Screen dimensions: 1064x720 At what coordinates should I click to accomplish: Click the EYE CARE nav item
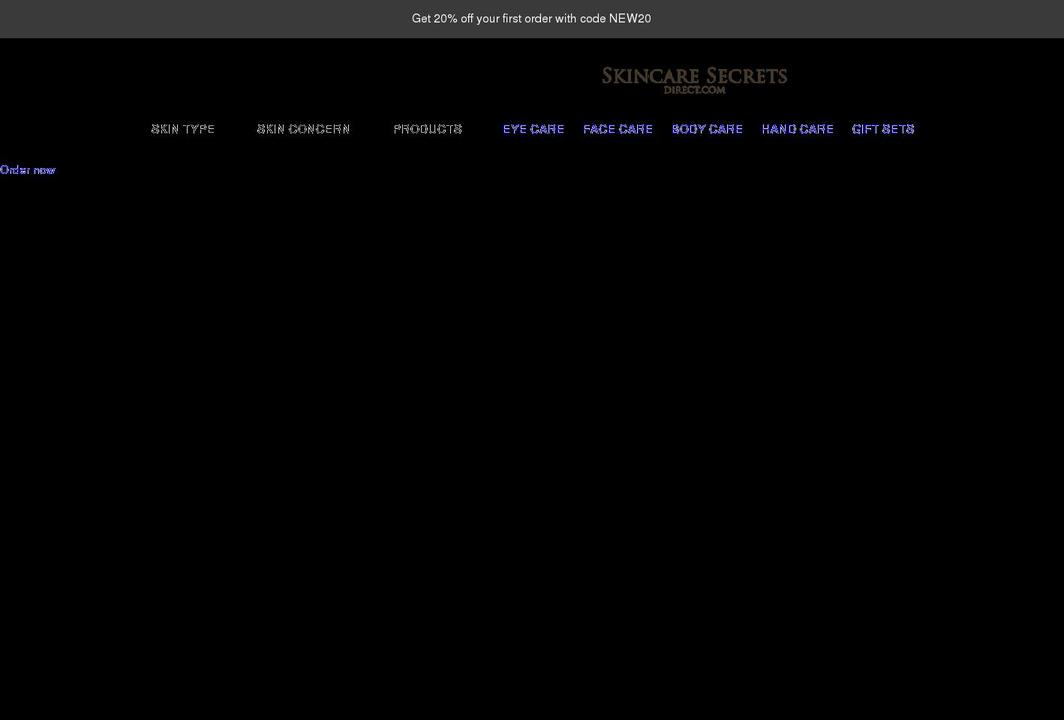(533, 128)
